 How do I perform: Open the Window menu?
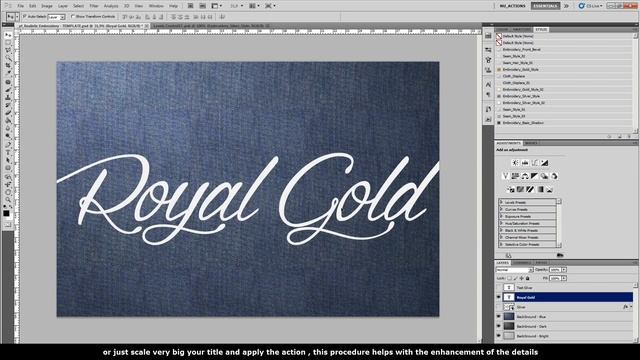pos(156,6)
